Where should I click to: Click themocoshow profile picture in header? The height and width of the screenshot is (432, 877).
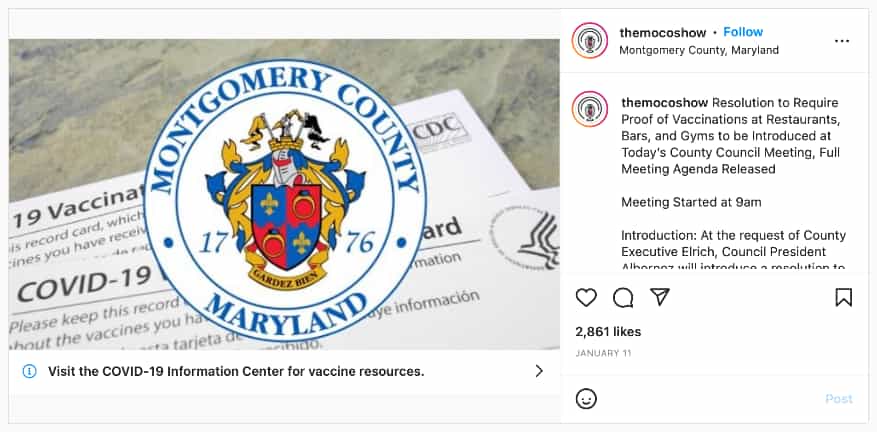[590, 40]
